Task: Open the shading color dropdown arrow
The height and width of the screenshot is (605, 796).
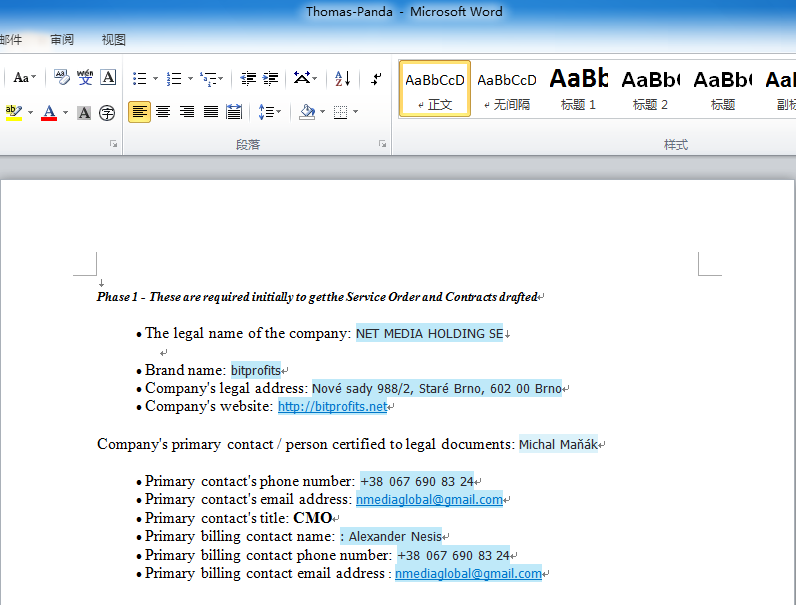Action: coord(322,112)
